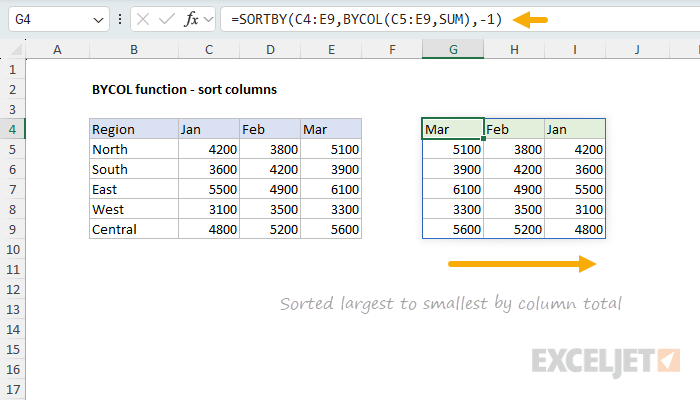This screenshot has width=700, height=400.
Task: Click 4900 in column H
Action: click(x=514, y=189)
